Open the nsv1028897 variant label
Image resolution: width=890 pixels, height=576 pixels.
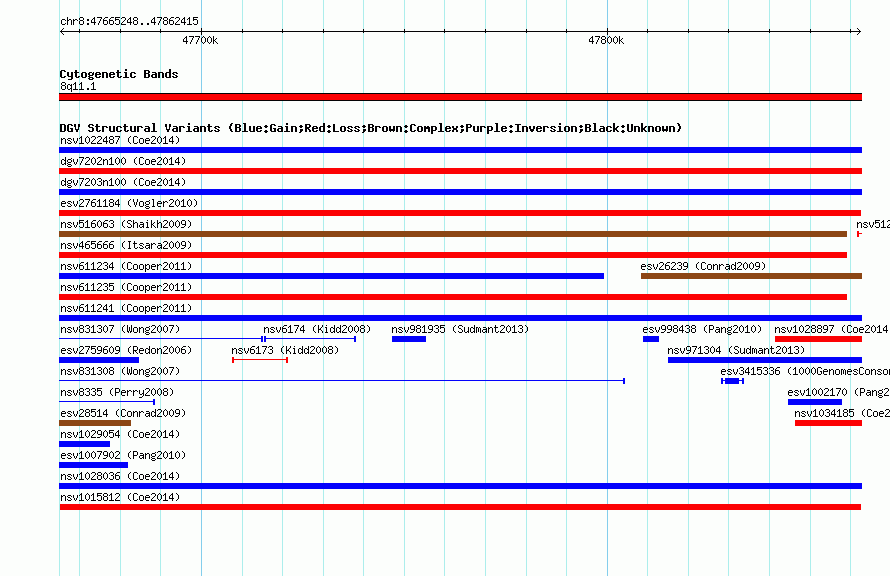coord(831,329)
